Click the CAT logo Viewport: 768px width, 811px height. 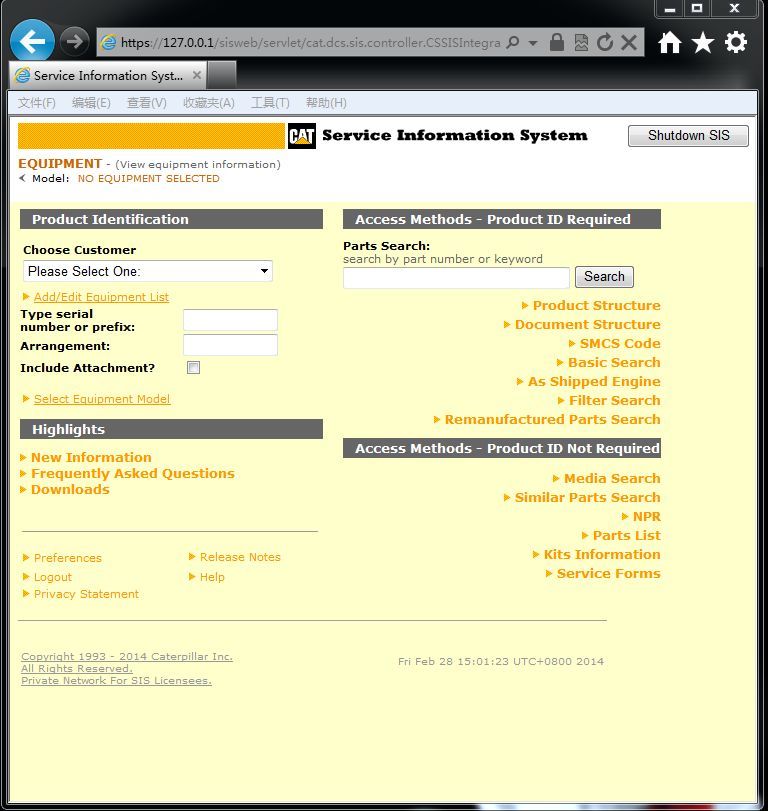(302, 136)
